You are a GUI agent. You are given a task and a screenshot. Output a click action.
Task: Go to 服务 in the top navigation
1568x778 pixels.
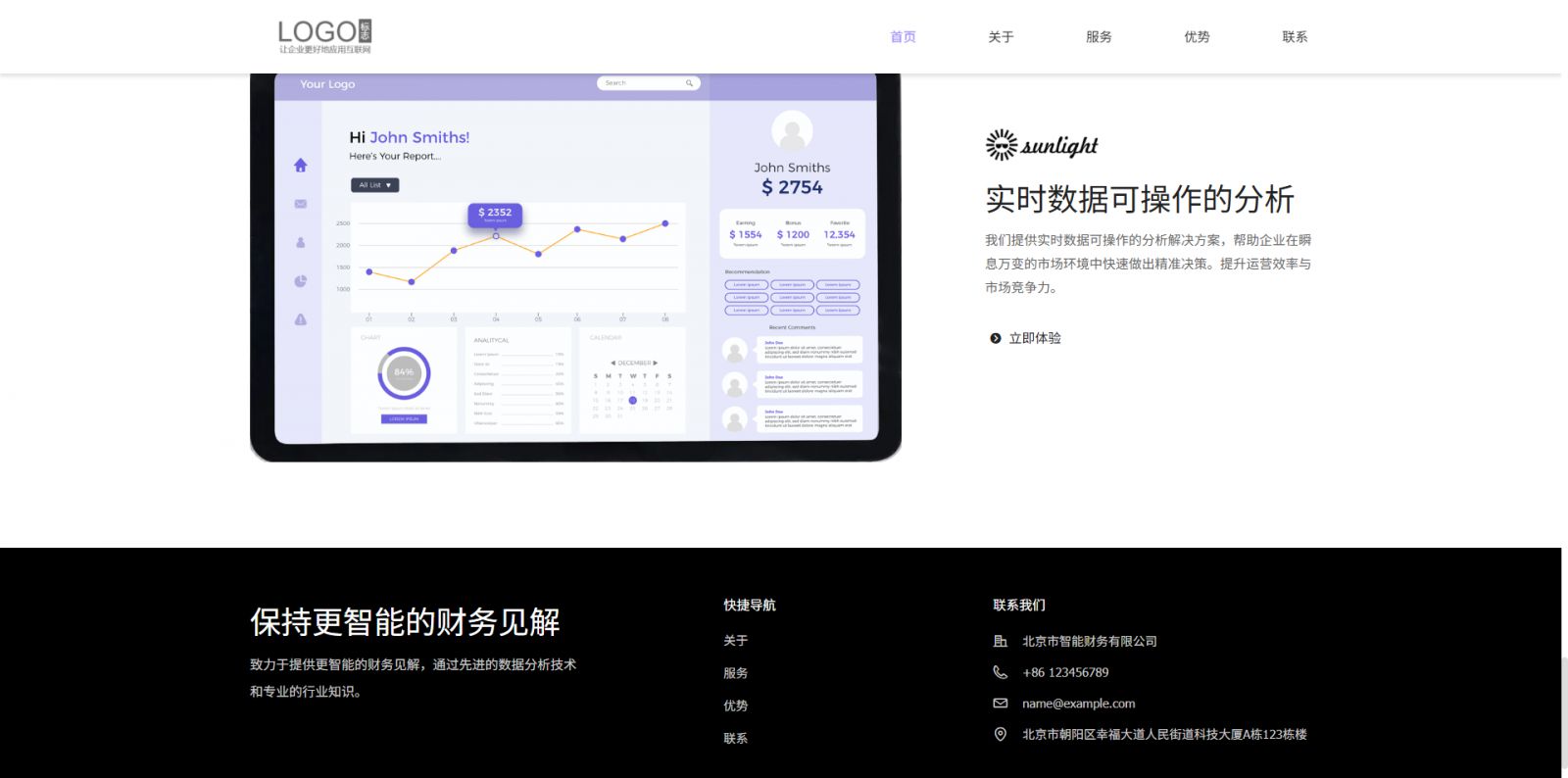[x=1099, y=37]
